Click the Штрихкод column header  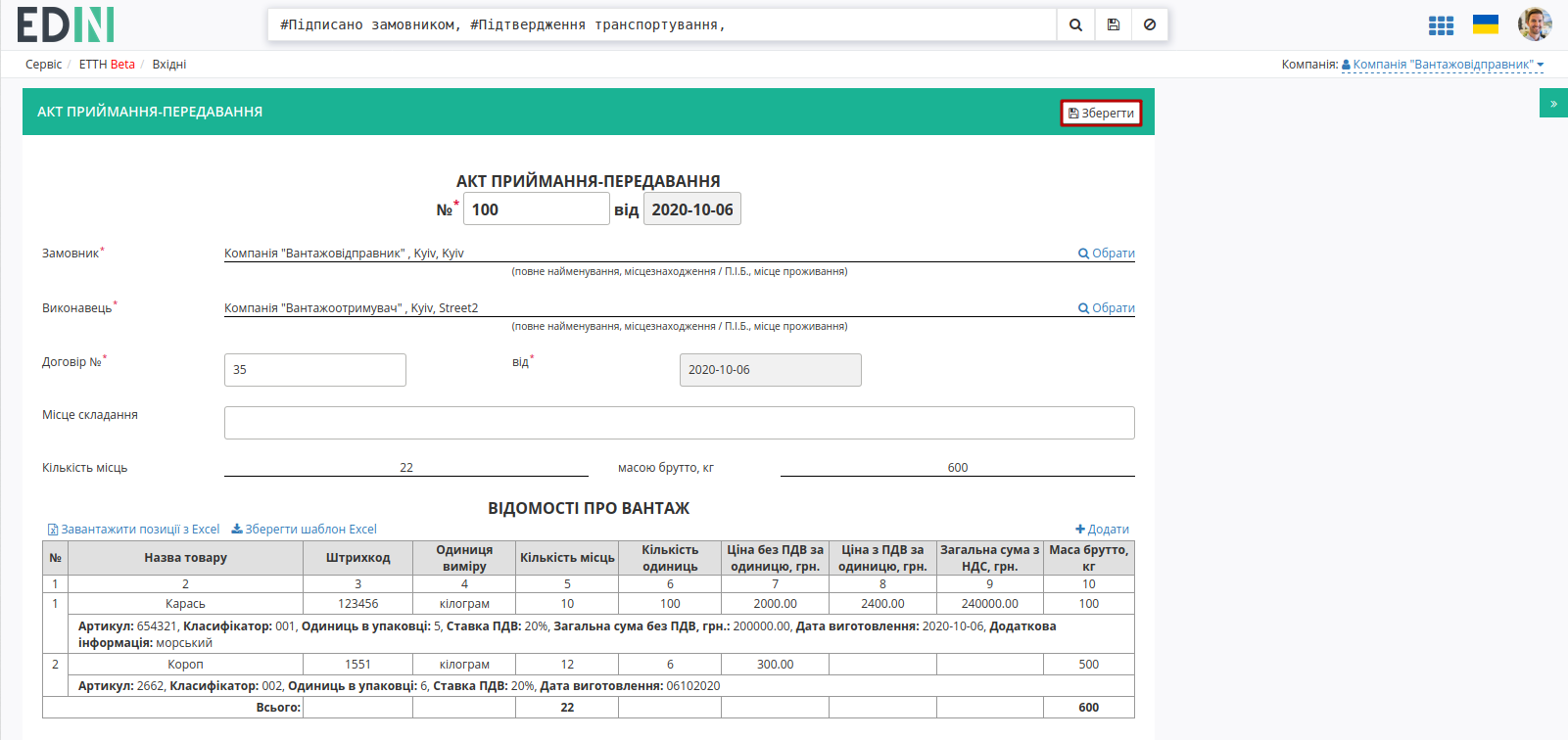coord(358,558)
